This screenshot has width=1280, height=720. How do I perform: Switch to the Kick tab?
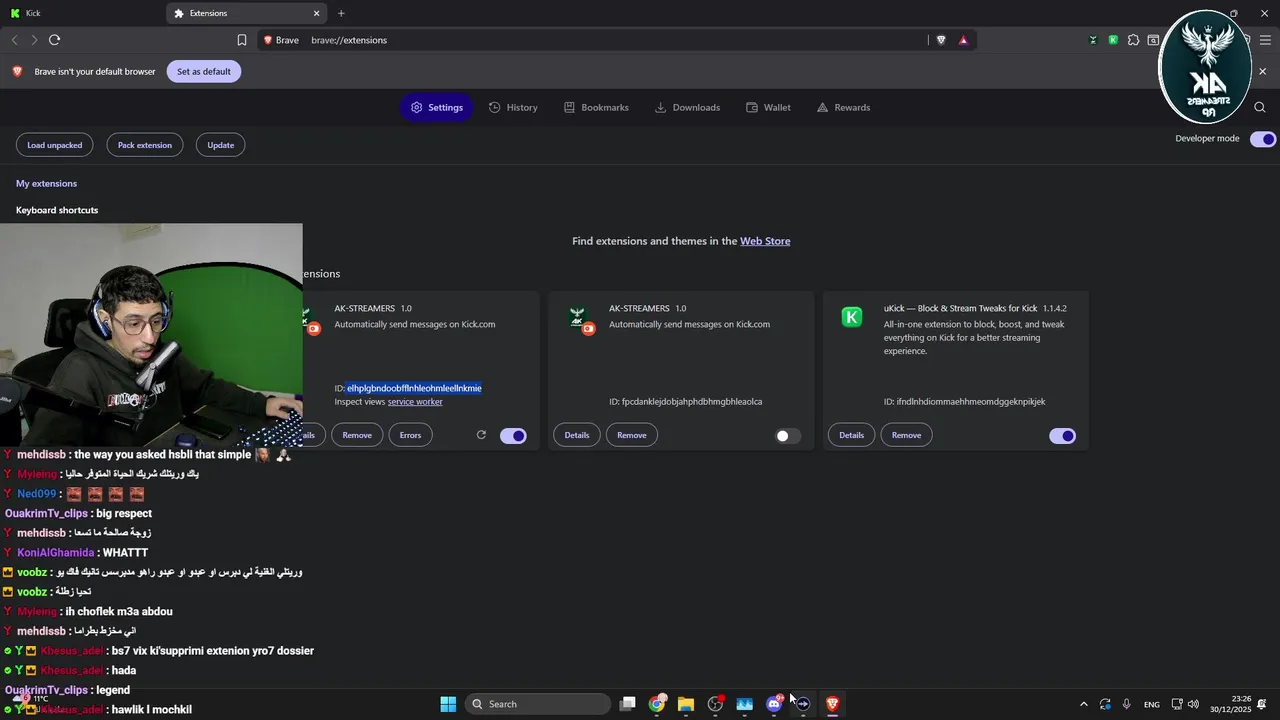tap(80, 13)
